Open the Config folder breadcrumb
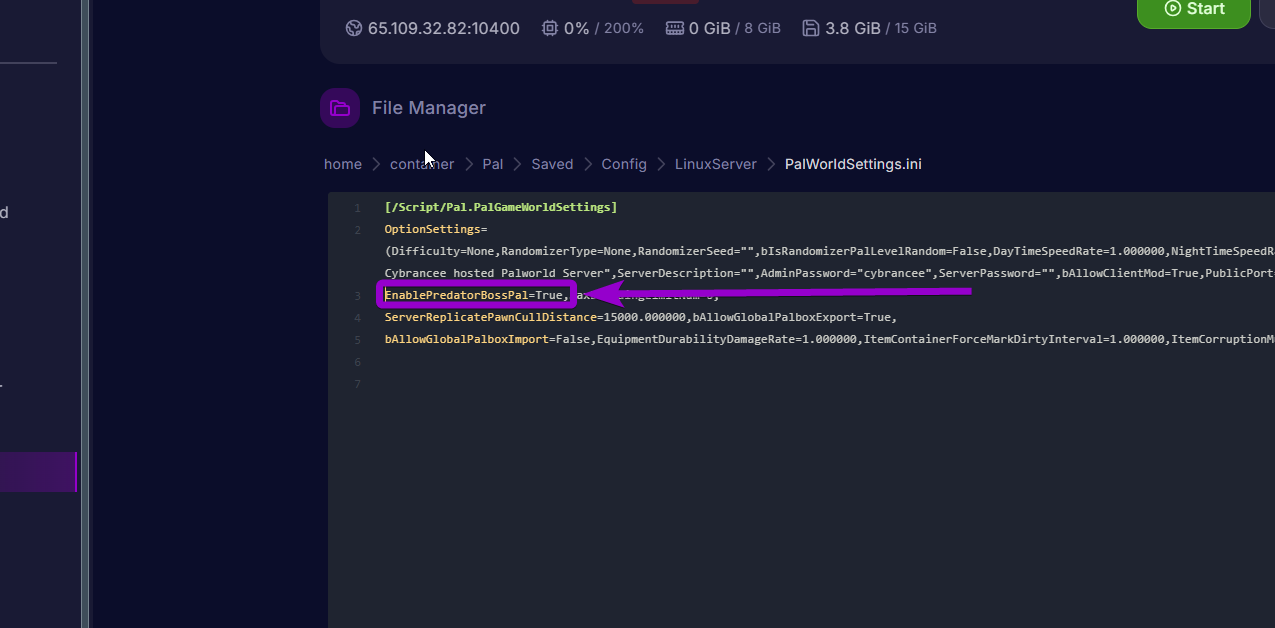Screen dimensions: 1275x628 [624, 164]
